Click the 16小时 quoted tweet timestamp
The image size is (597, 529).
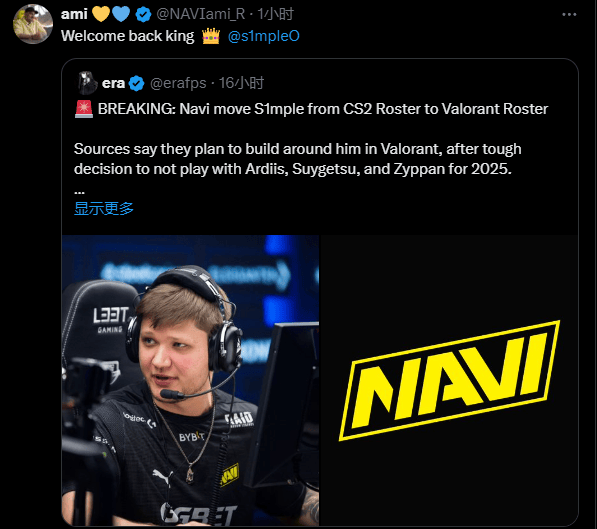tap(241, 83)
